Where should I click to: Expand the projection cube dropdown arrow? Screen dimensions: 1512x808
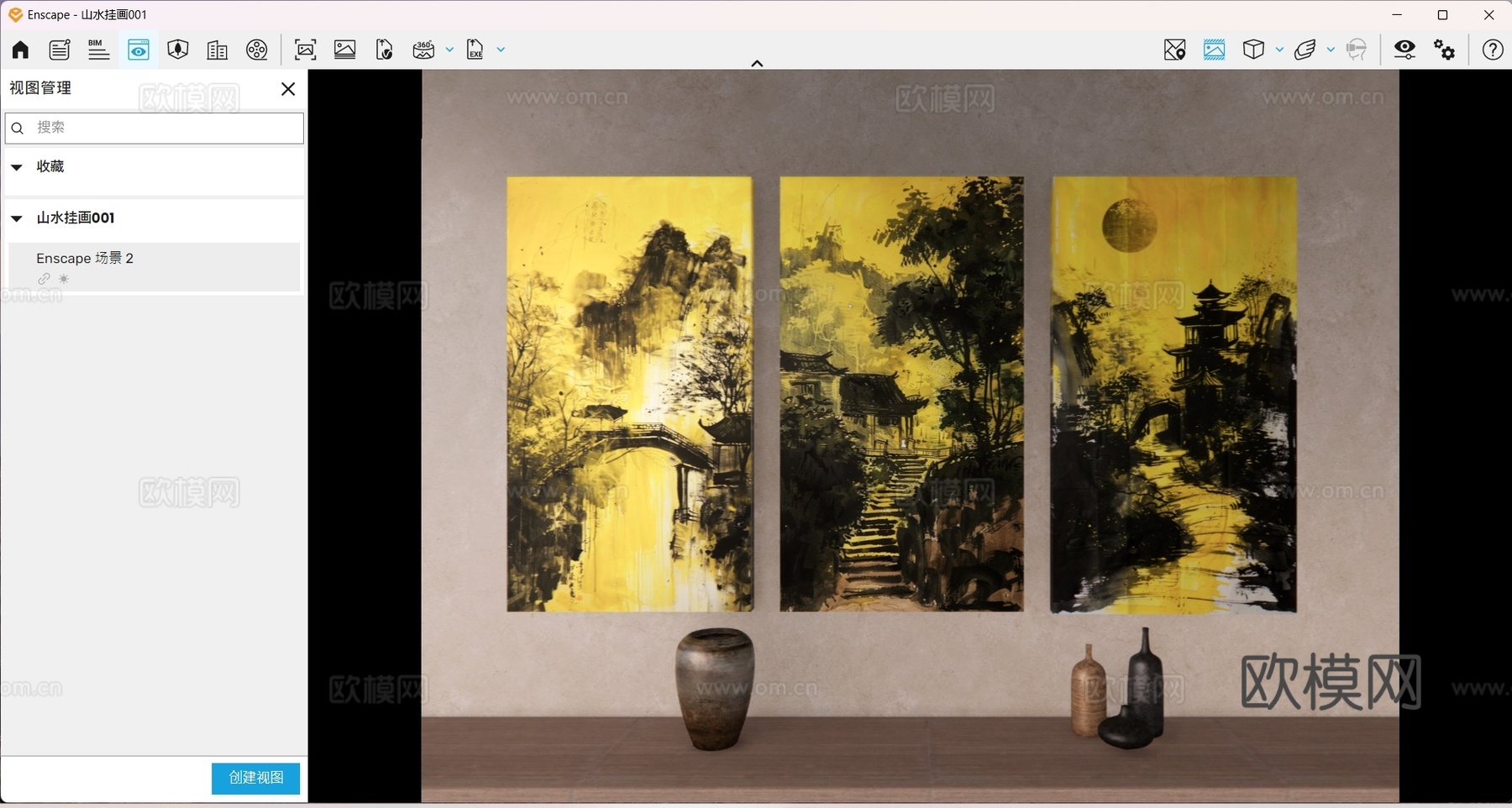coord(1279,50)
